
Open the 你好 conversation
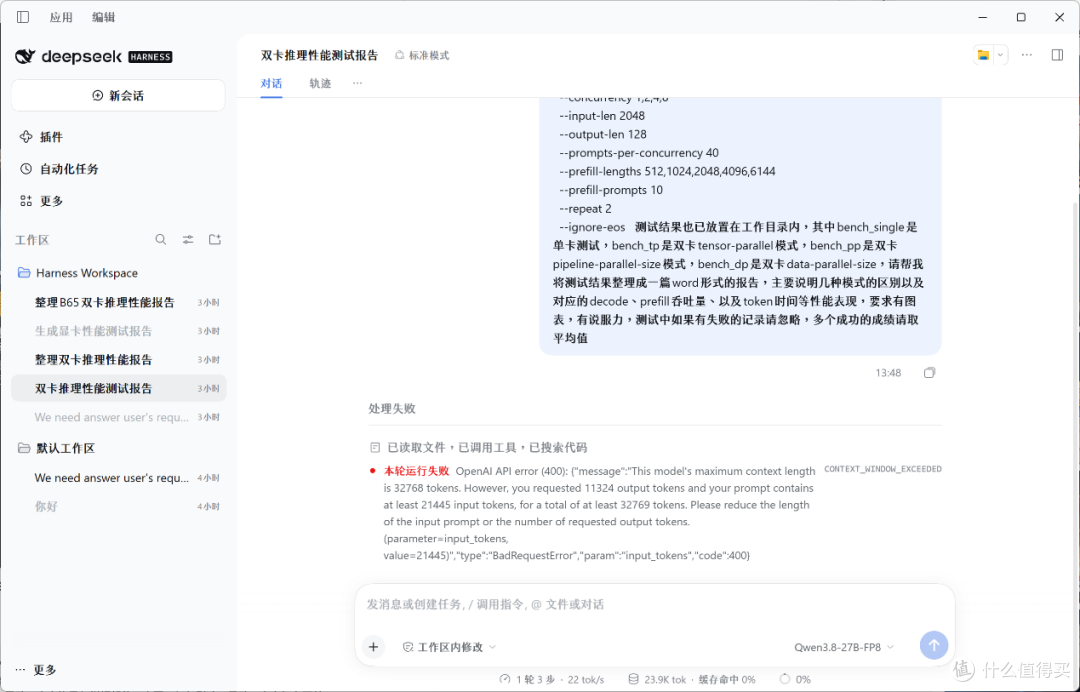[x=118, y=507]
